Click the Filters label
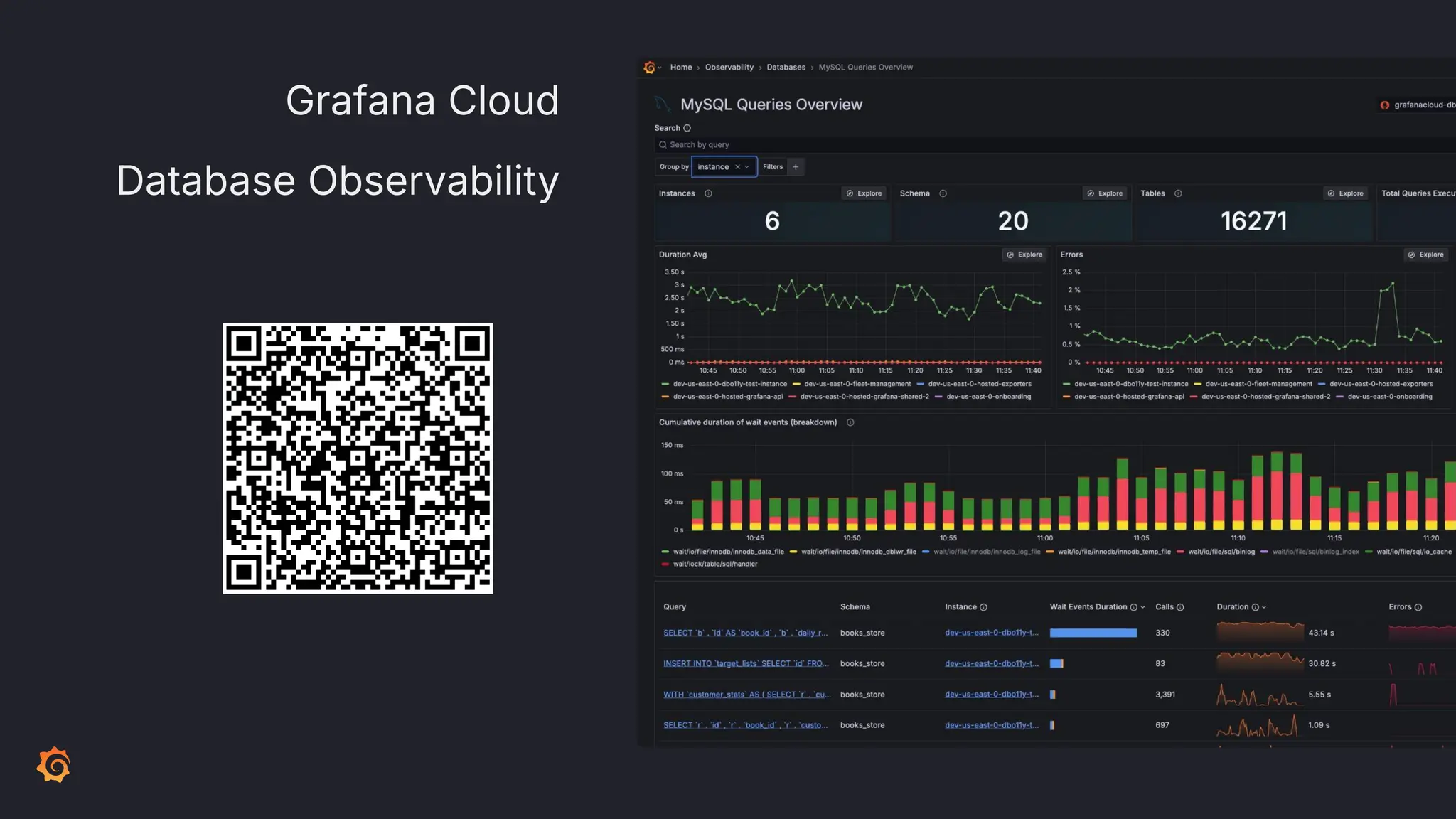The height and width of the screenshot is (819, 1456). pos(773,167)
